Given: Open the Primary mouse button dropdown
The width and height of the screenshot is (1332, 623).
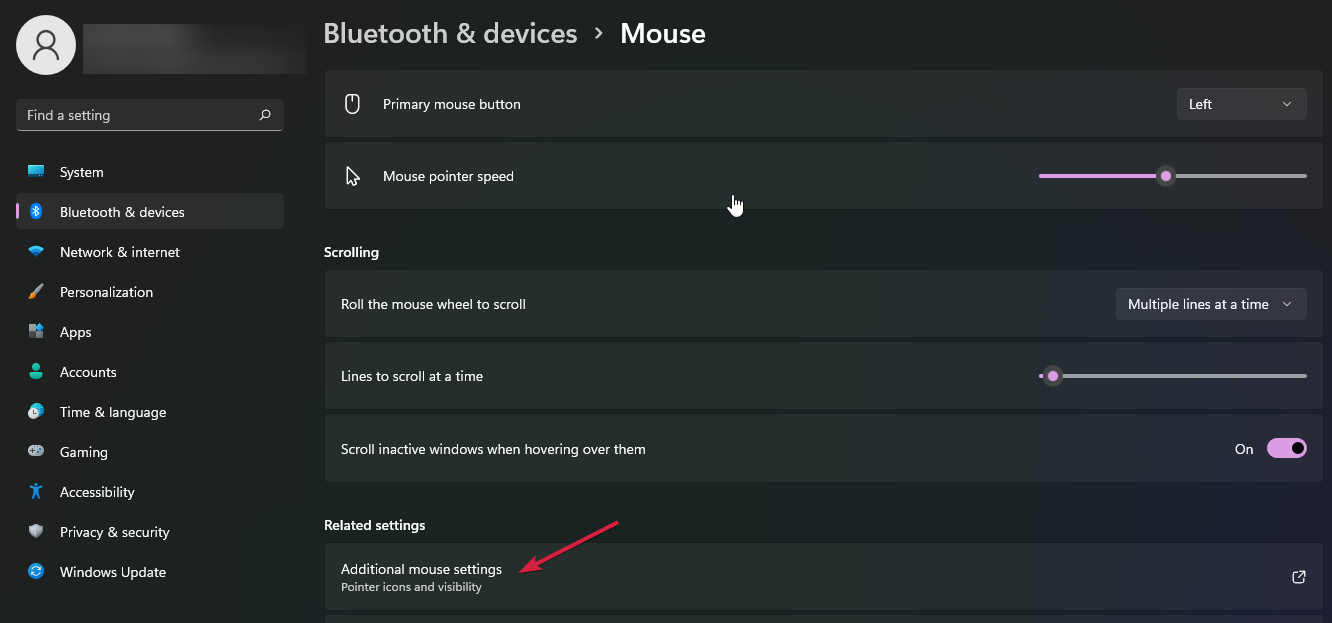Looking at the screenshot, I should pos(1241,104).
